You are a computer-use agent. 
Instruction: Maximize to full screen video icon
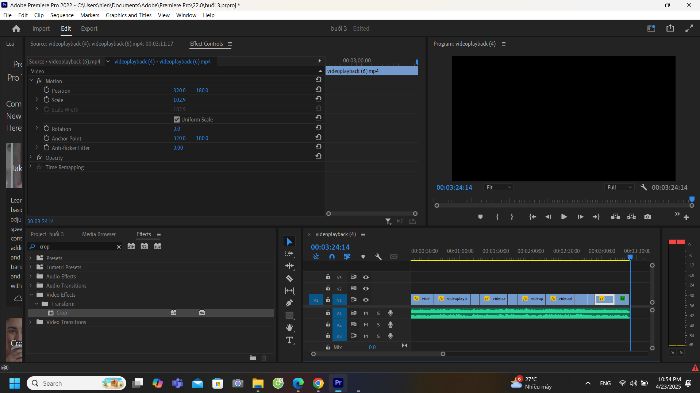[689, 28]
